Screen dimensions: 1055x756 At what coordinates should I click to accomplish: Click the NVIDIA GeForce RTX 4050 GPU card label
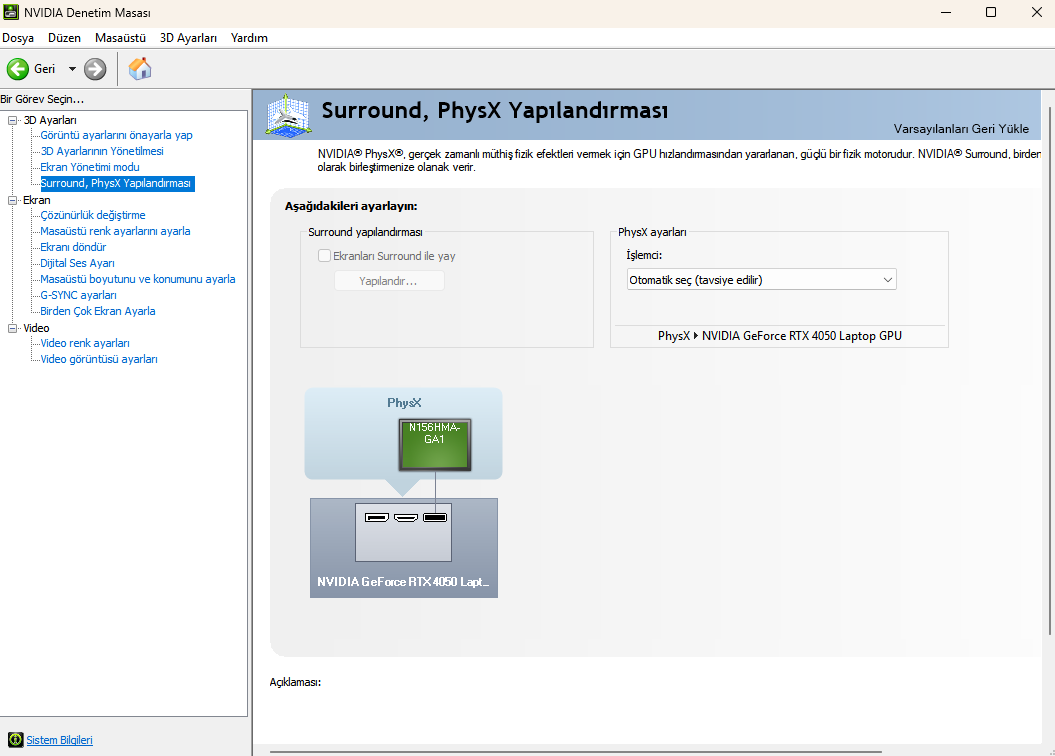403,582
